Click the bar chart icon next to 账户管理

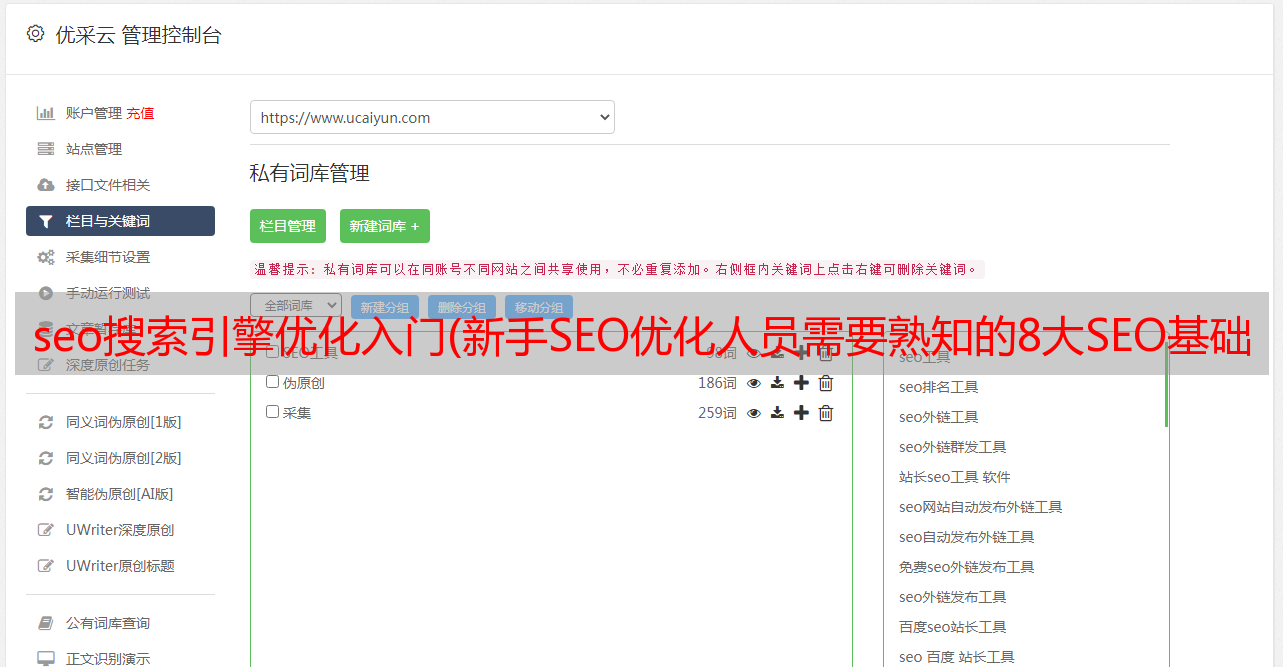pos(46,113)
